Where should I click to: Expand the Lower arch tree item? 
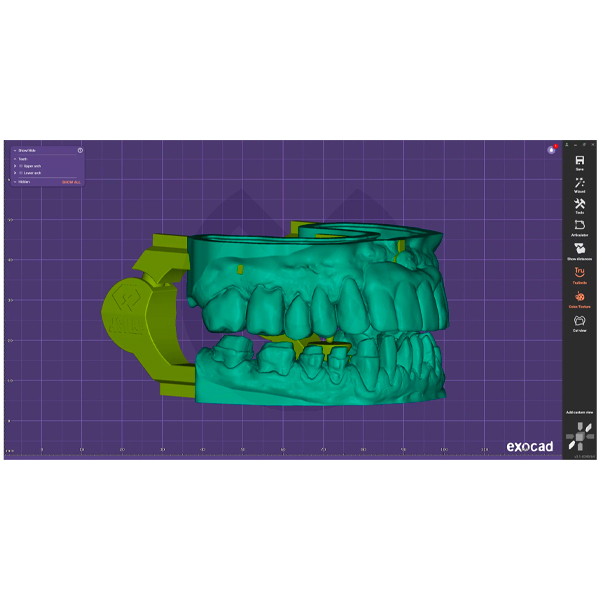tap(15, 173)
